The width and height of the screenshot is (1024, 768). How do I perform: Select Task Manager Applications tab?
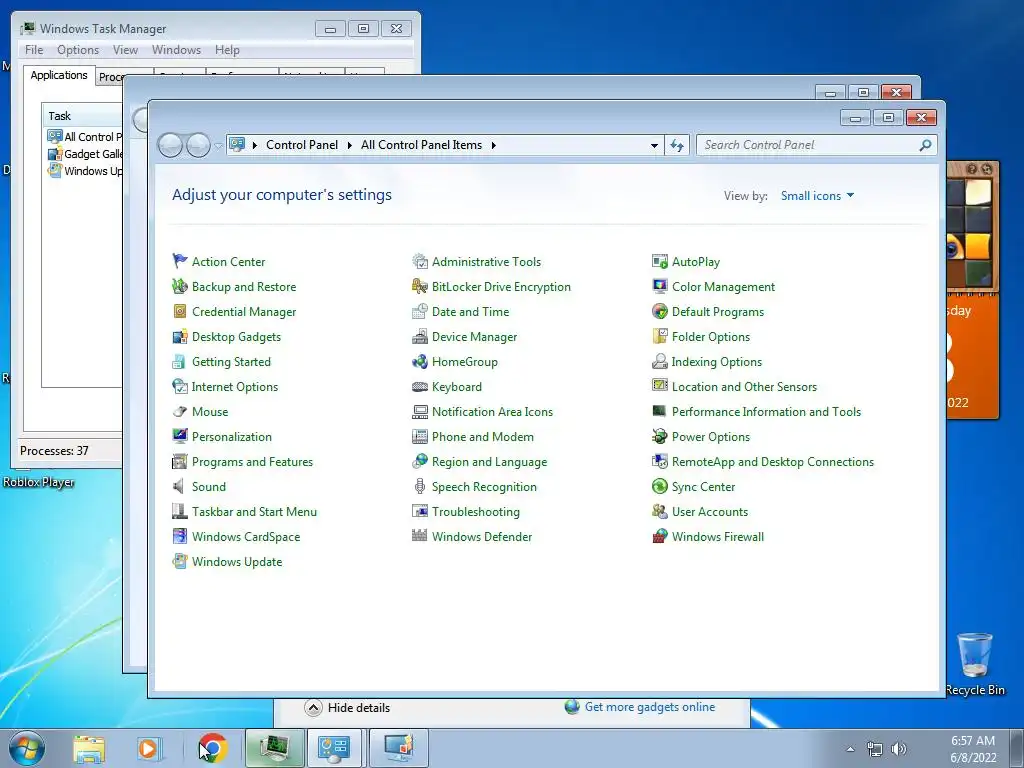pos(59,75)
